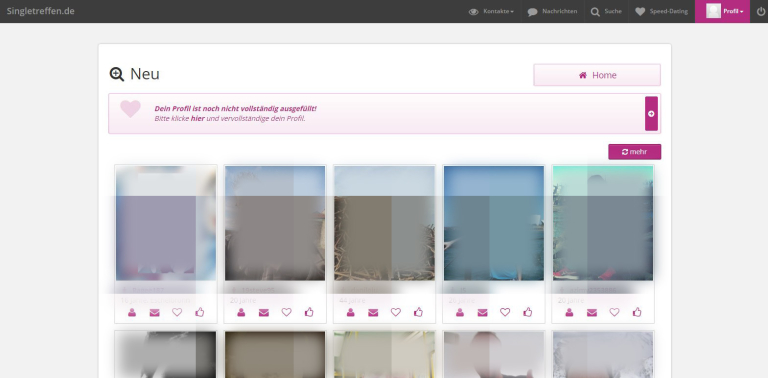768x378 pixels.
Task: Message the 44 Jahre member via envelope icon
Action: (x=373, y=312)
